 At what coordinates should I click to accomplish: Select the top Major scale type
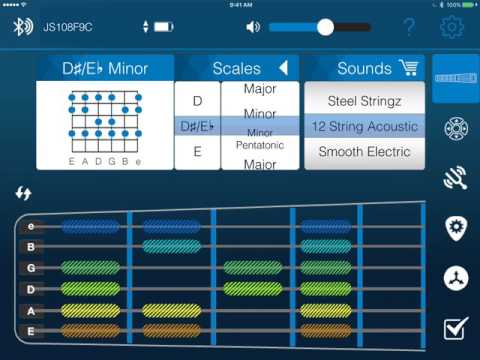[x=260, y=89]
